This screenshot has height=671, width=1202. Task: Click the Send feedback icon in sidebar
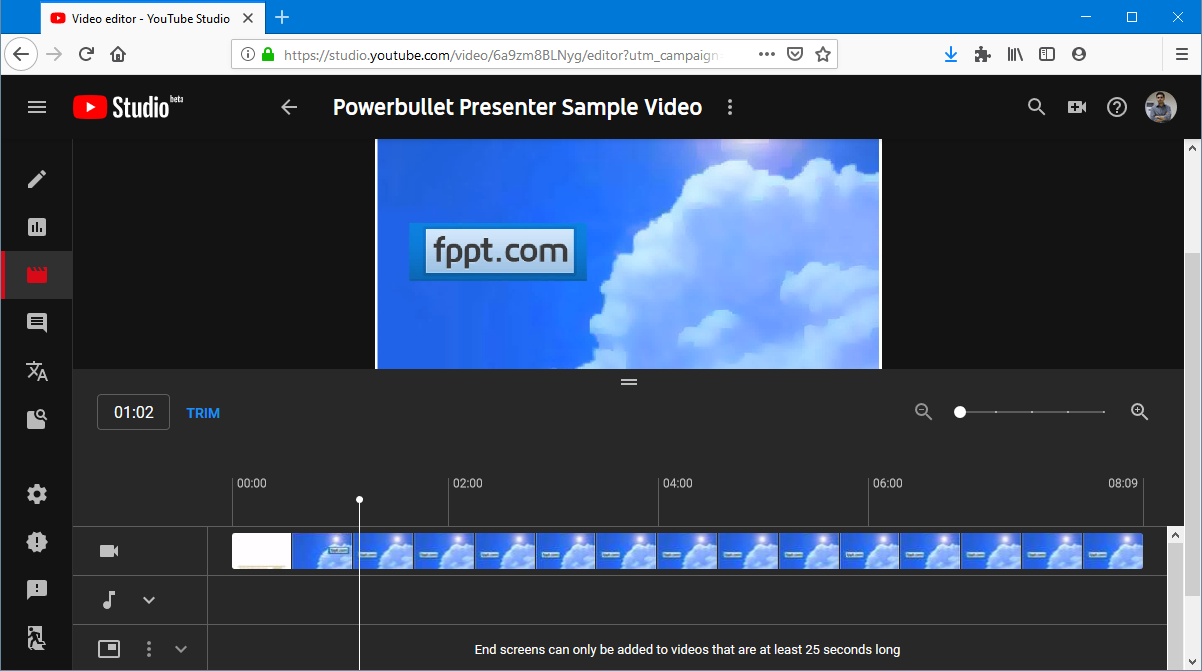[x=37, y=590]
